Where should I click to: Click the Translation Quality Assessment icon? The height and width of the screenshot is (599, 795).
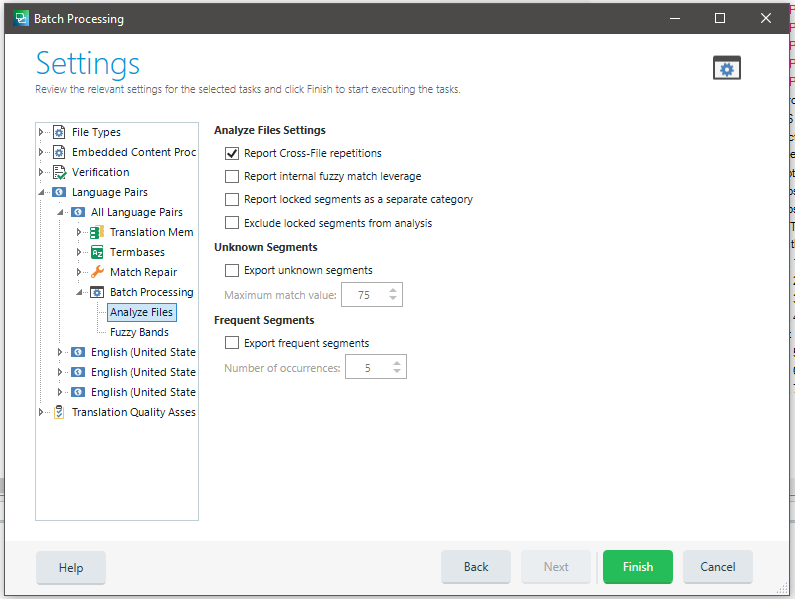59,412
